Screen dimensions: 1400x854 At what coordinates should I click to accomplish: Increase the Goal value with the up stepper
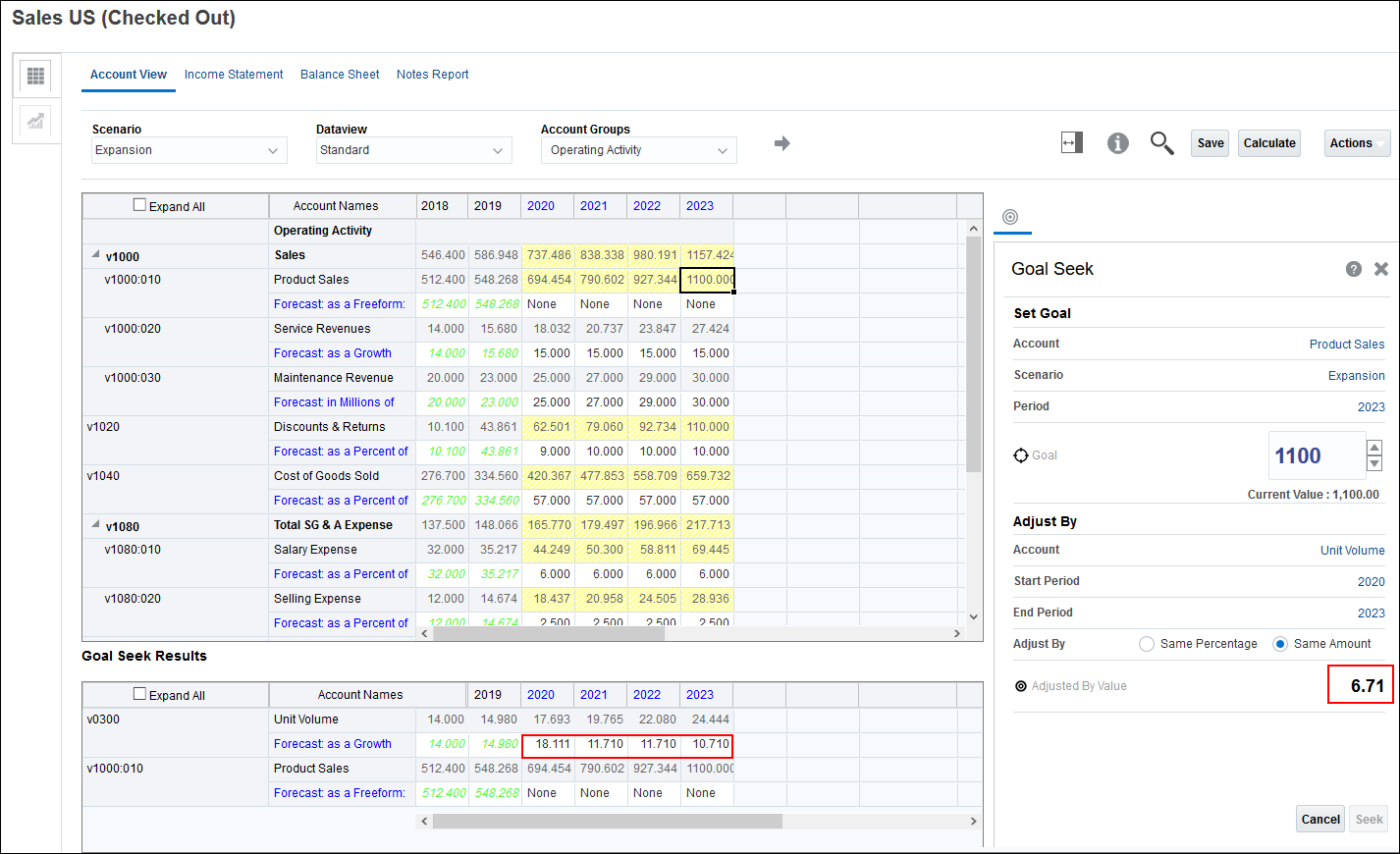point(1376,450)
